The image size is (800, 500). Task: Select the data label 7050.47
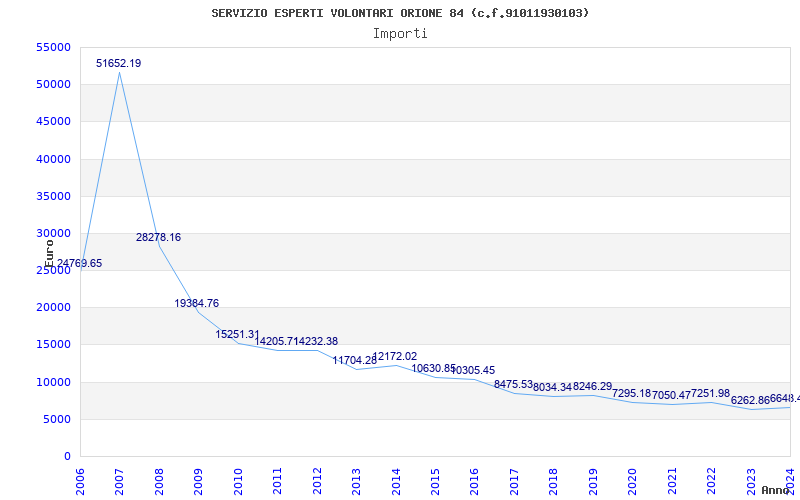tap(671, 395)
